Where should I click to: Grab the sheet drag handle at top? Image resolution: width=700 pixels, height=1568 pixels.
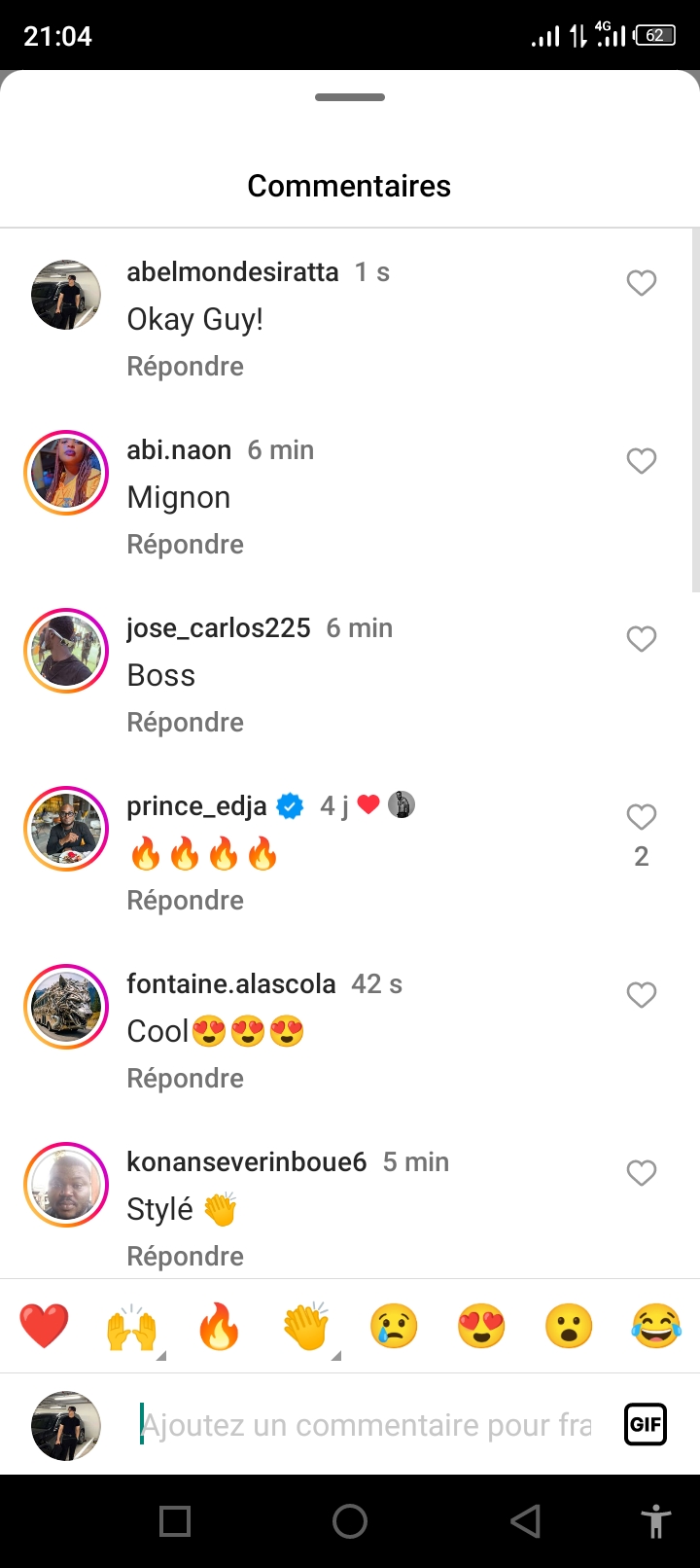(350, 97)
